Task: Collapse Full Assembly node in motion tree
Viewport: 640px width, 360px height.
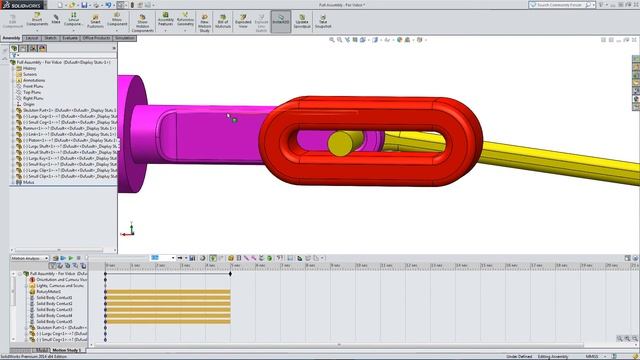Action: pos(20,273)
